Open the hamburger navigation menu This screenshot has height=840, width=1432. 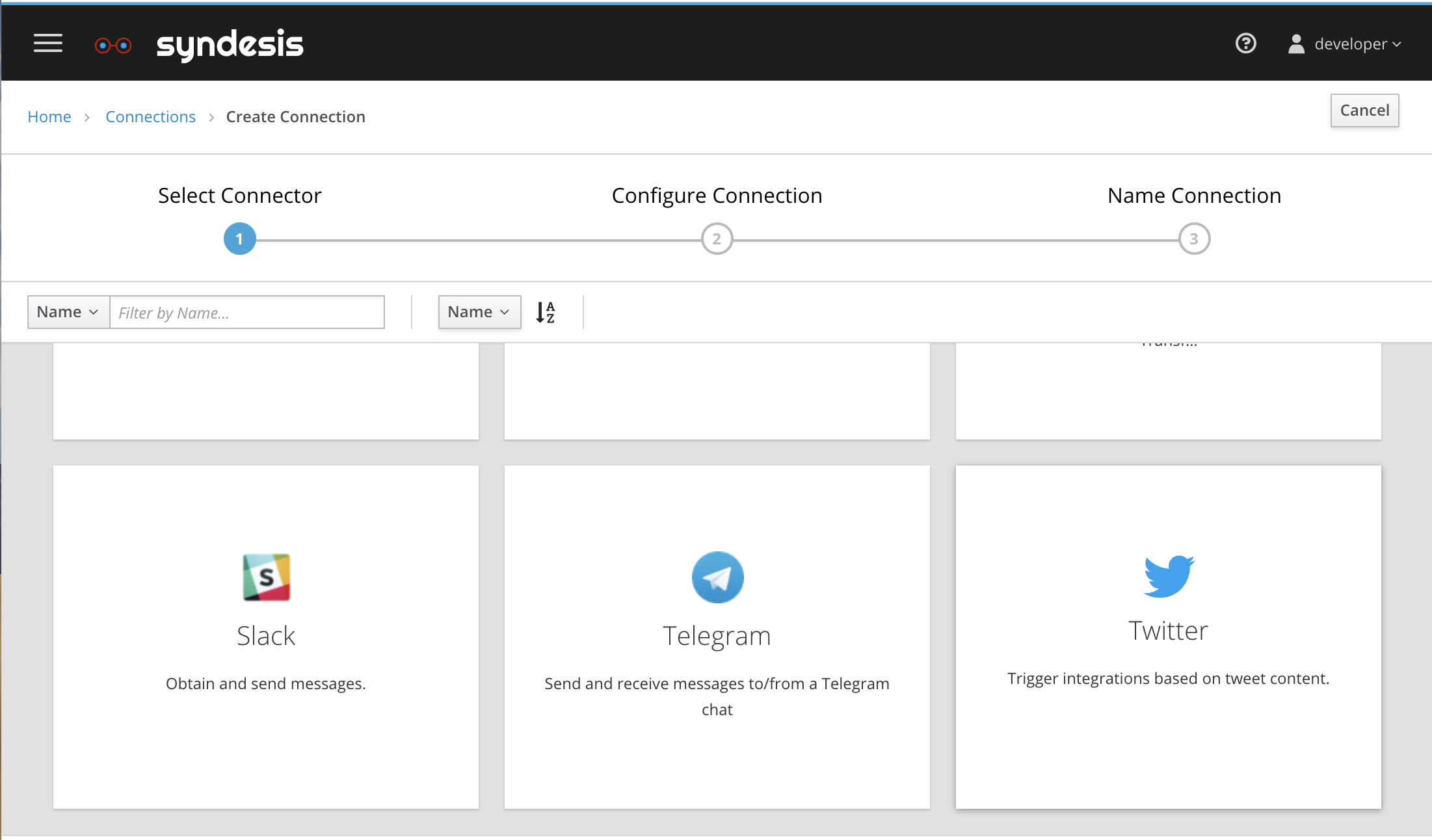pyautogui.click(x=48, y=44)
